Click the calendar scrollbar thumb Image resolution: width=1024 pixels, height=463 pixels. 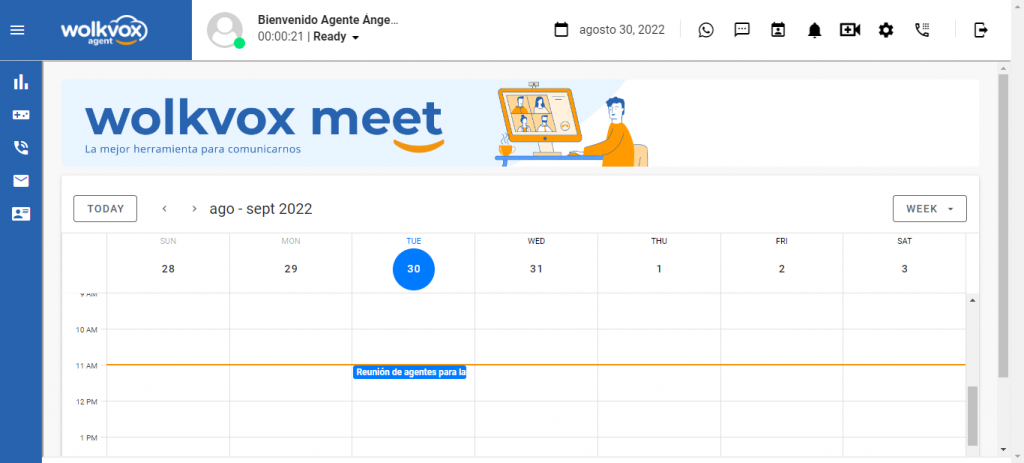[972, 415]
